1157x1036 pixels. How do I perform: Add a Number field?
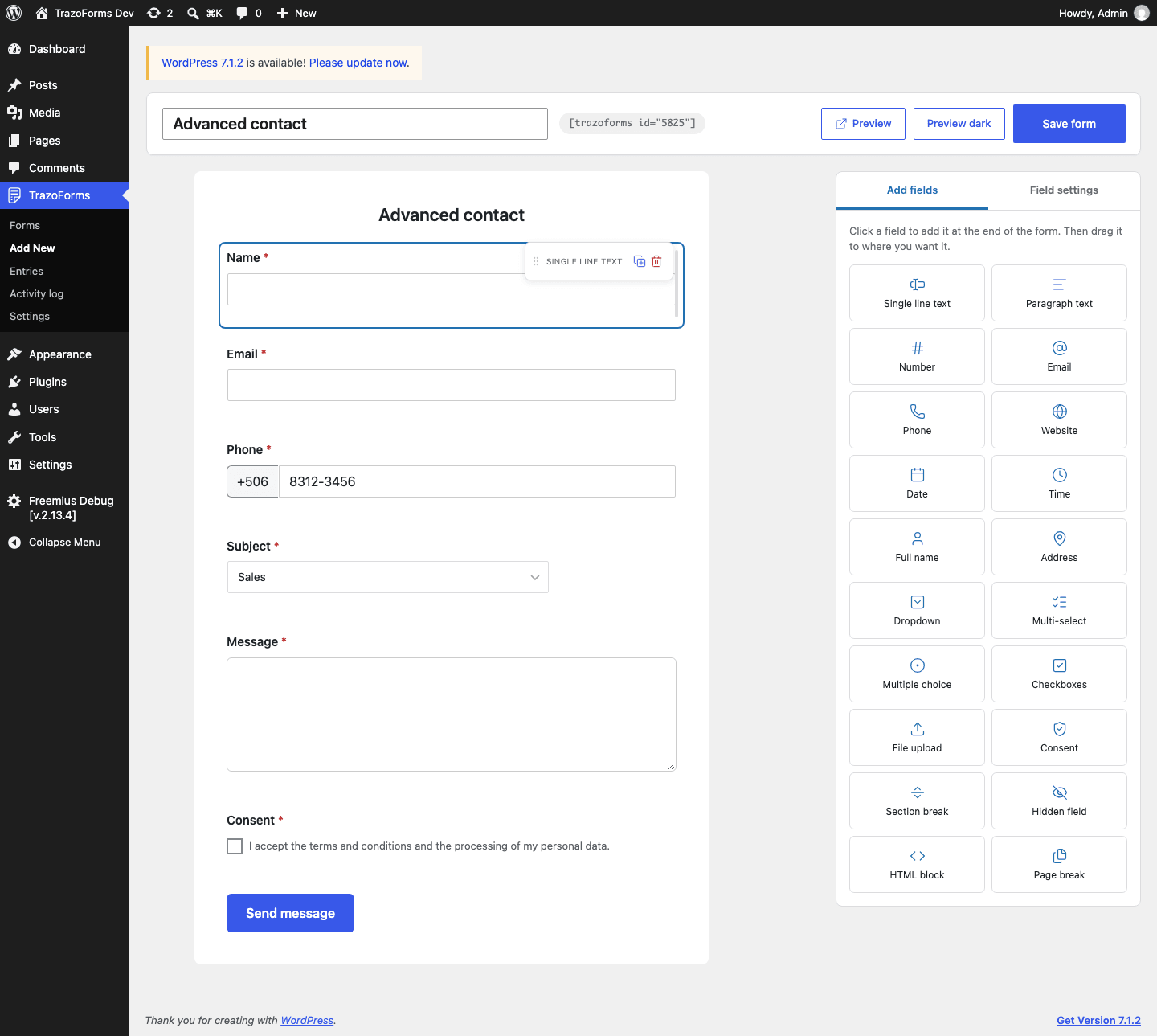point(917,356)
